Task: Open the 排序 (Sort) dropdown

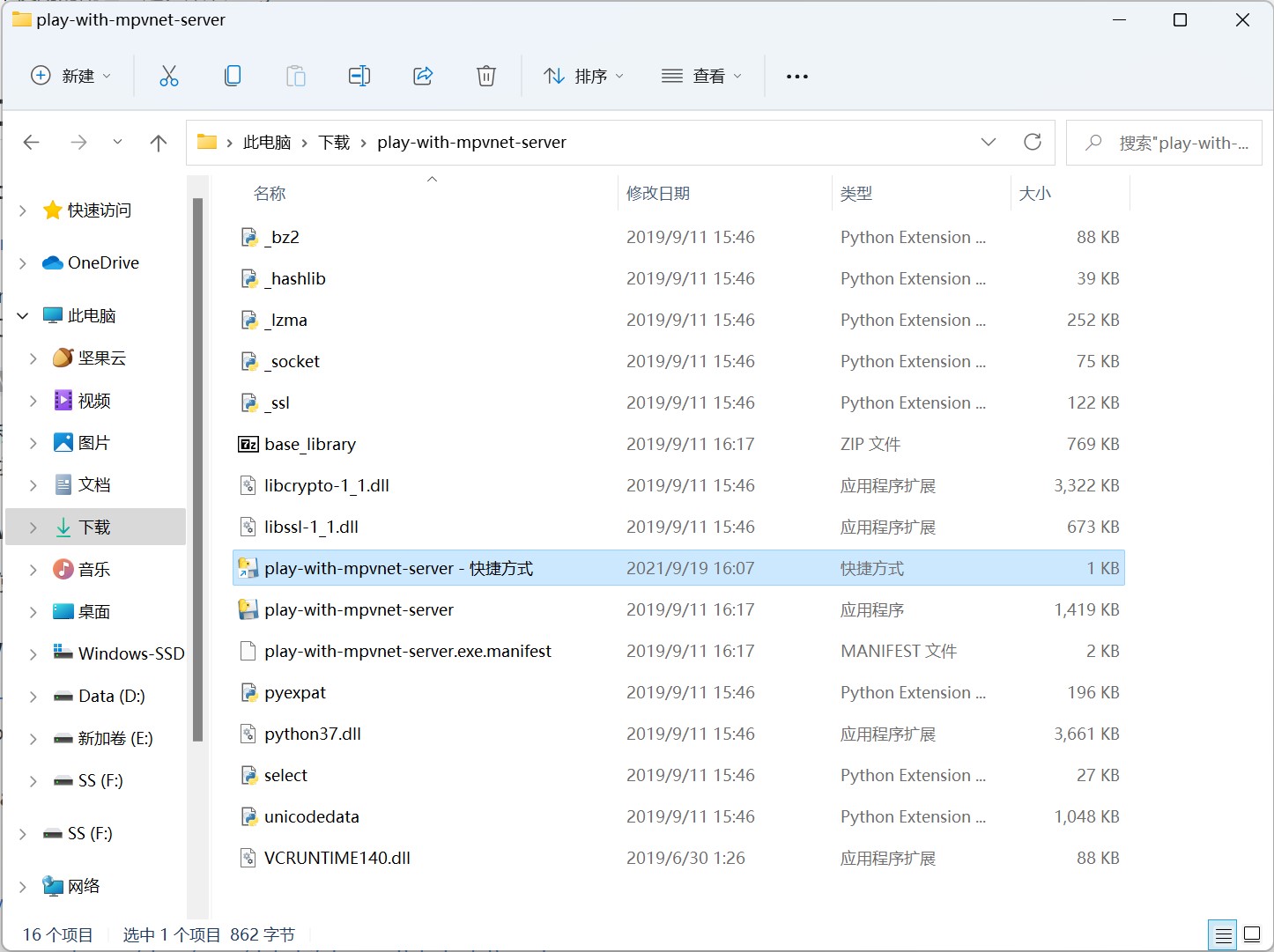Action: click(x=583, y=76)
